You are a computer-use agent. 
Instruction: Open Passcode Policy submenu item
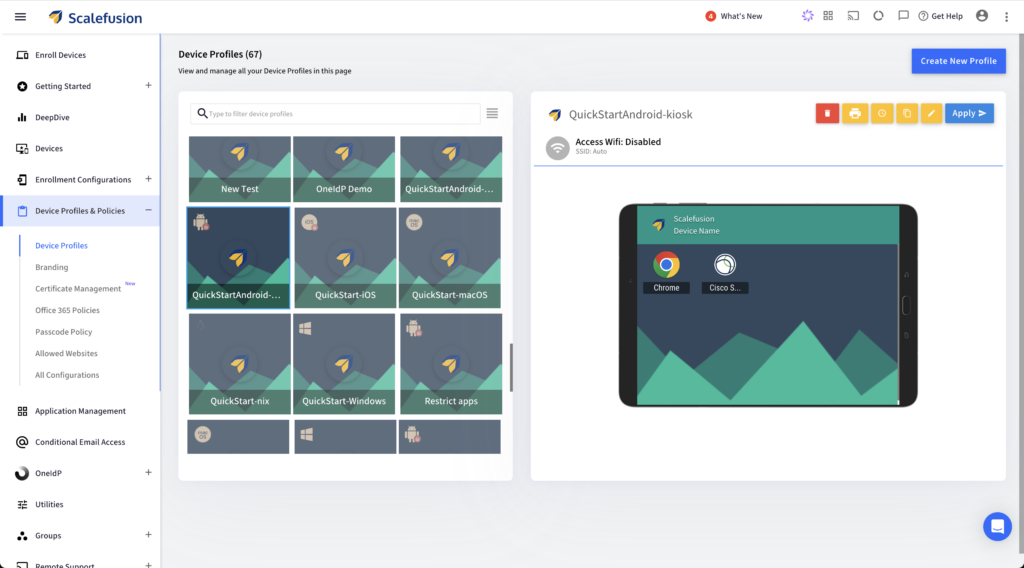point(63,332)
